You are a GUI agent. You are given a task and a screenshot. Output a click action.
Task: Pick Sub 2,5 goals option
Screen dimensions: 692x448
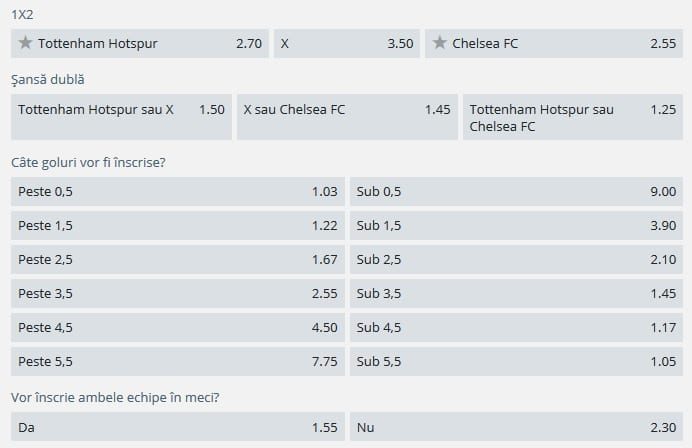516,260
